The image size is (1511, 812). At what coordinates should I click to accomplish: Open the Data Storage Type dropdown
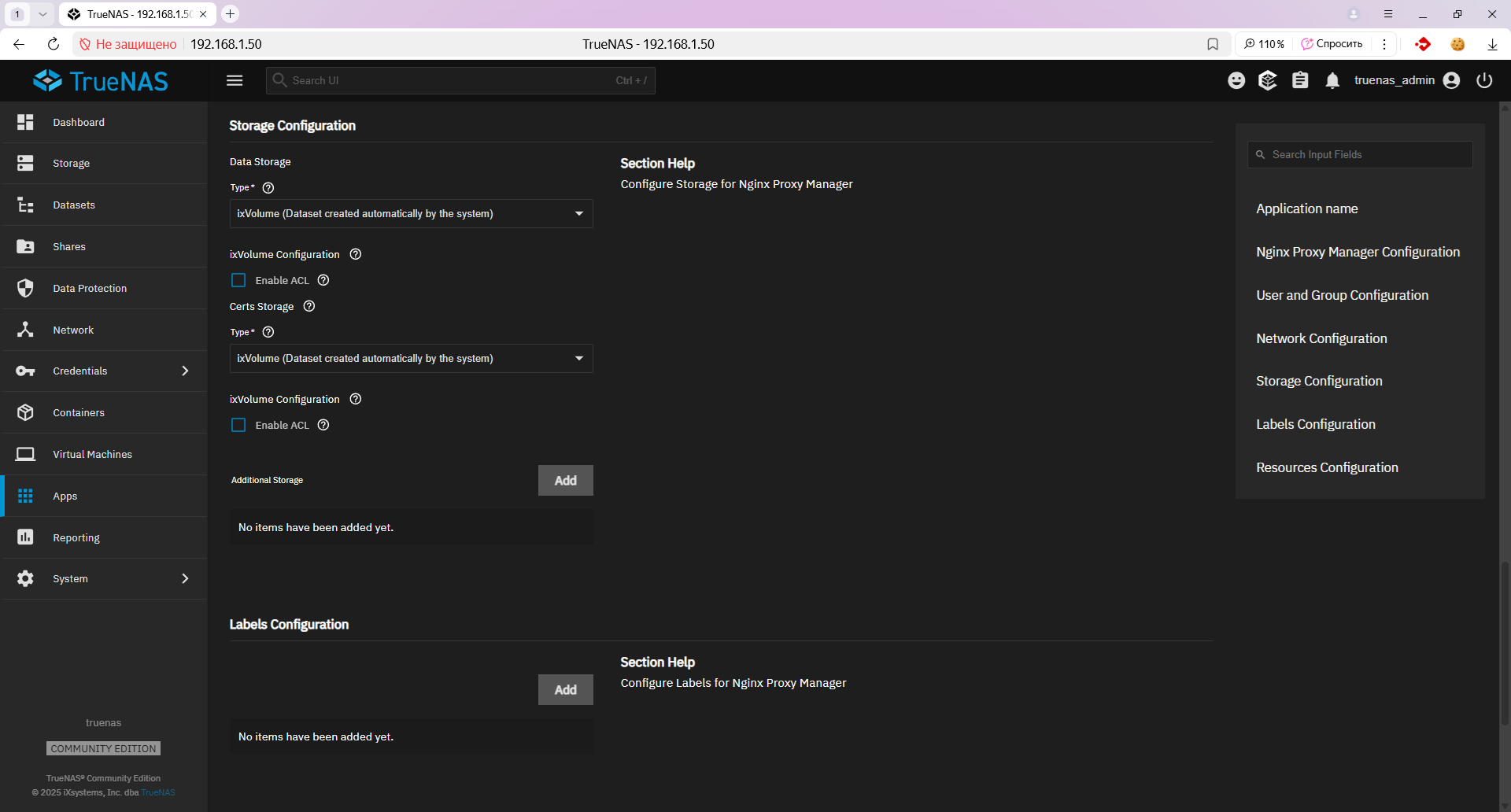[411, 213]
